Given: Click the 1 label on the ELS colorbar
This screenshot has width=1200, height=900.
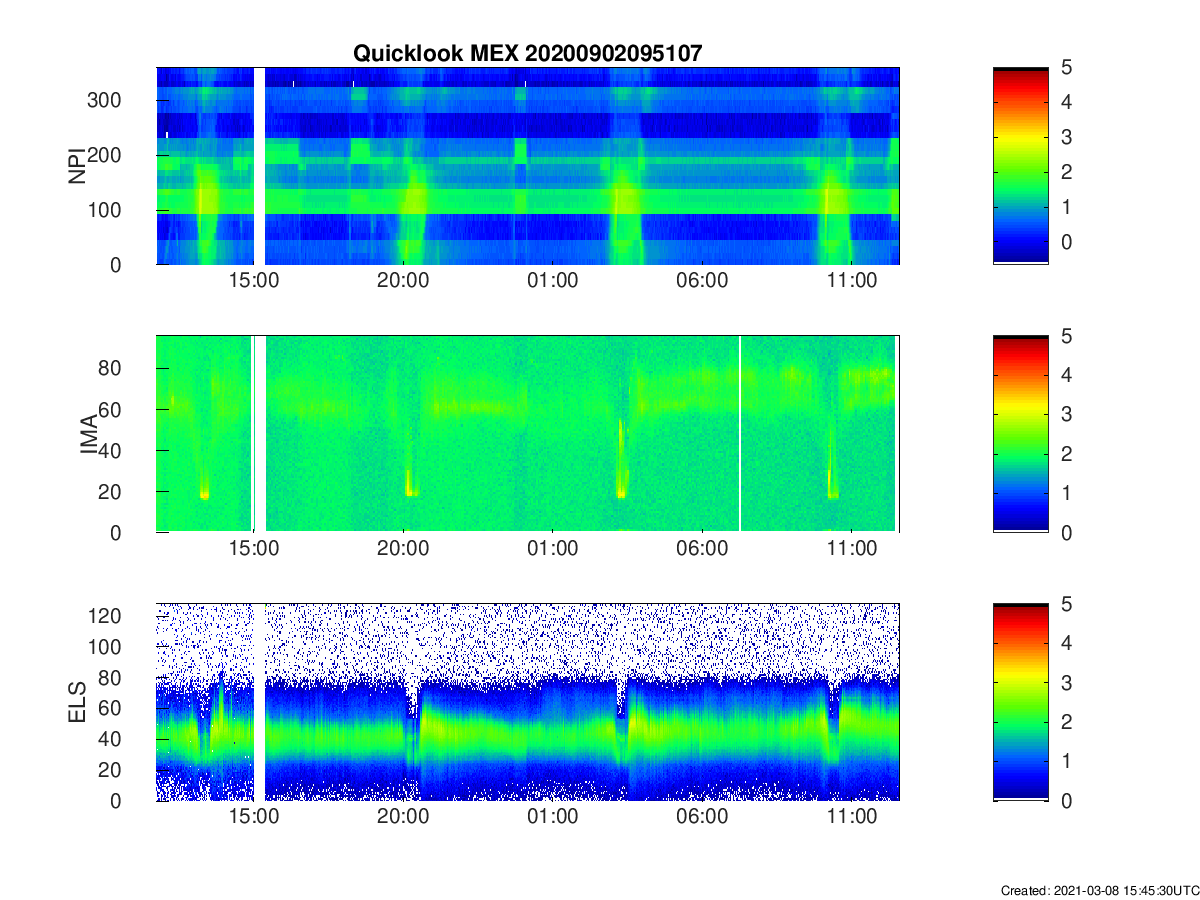Looking at the screenshot, I should [1068, 761].
